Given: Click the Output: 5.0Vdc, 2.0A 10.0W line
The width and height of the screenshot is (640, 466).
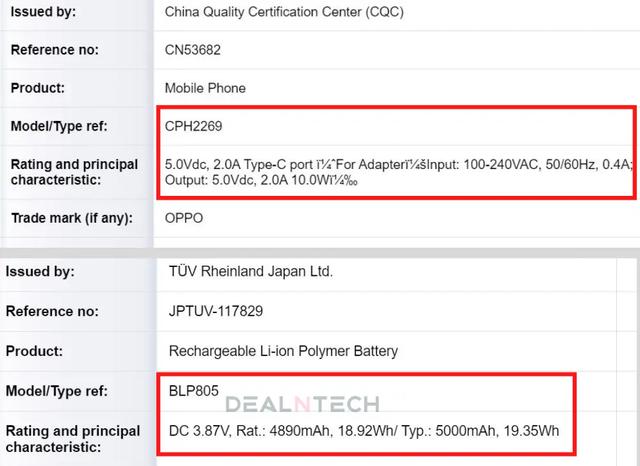Looking at the screenshot, I should tap(261, 180).
